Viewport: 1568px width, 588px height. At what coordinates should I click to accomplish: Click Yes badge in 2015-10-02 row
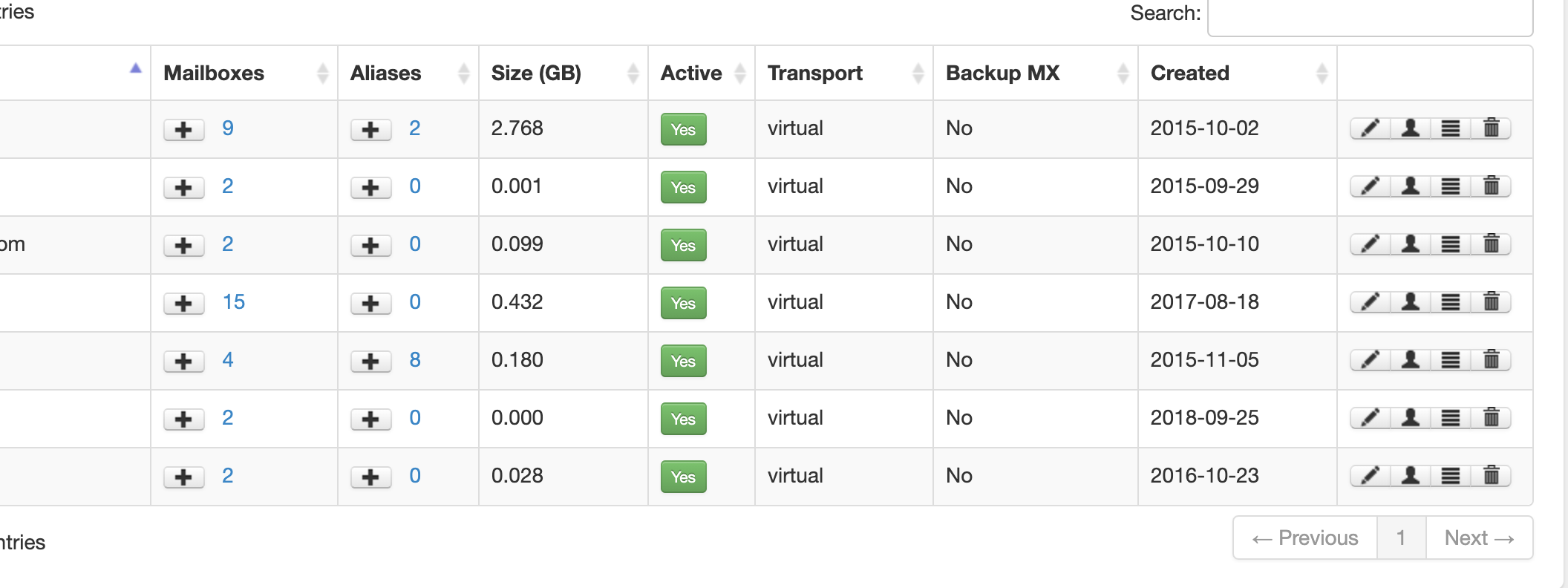coord(683,129)
